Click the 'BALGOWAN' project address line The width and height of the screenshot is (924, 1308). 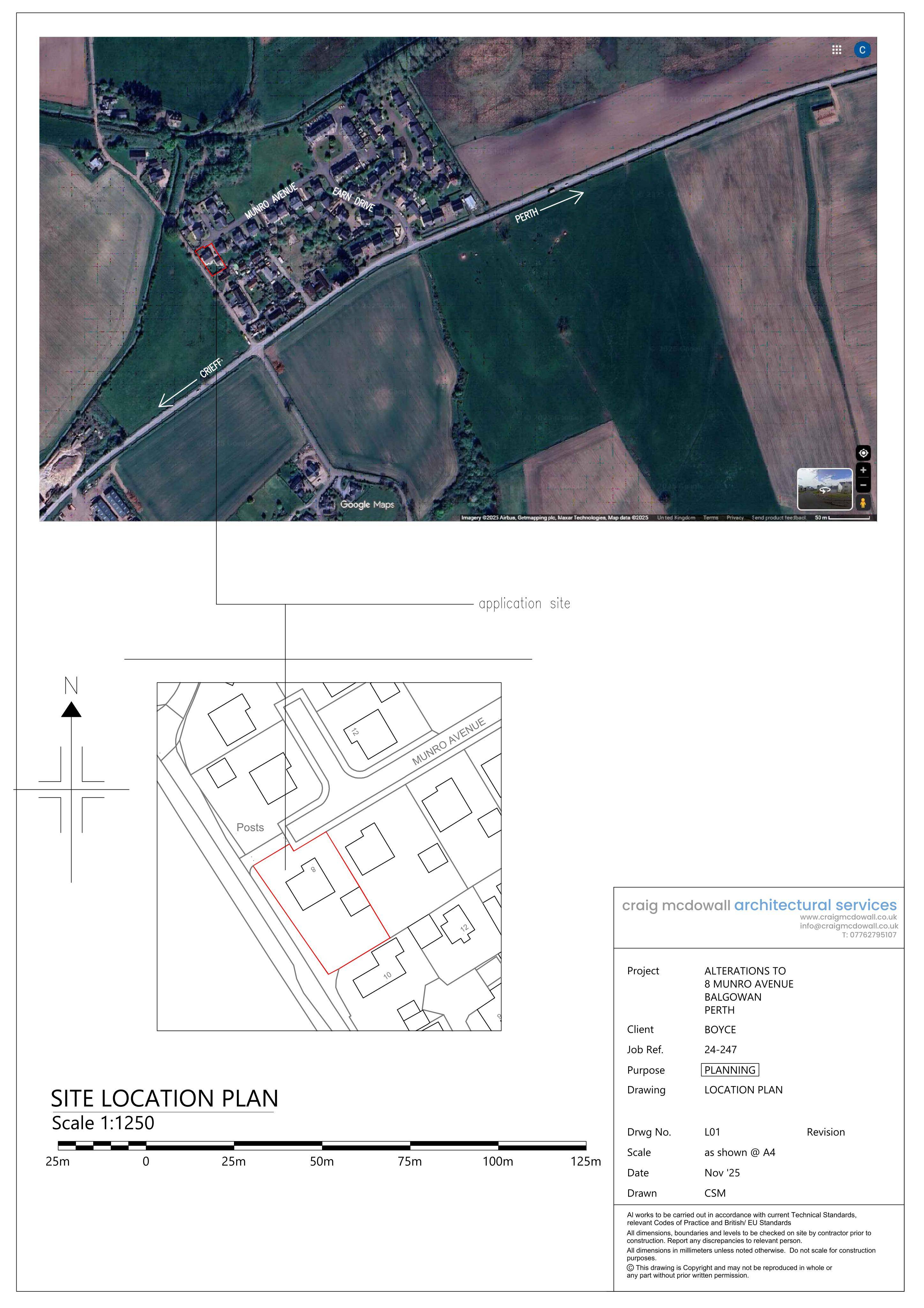point(733,997)
